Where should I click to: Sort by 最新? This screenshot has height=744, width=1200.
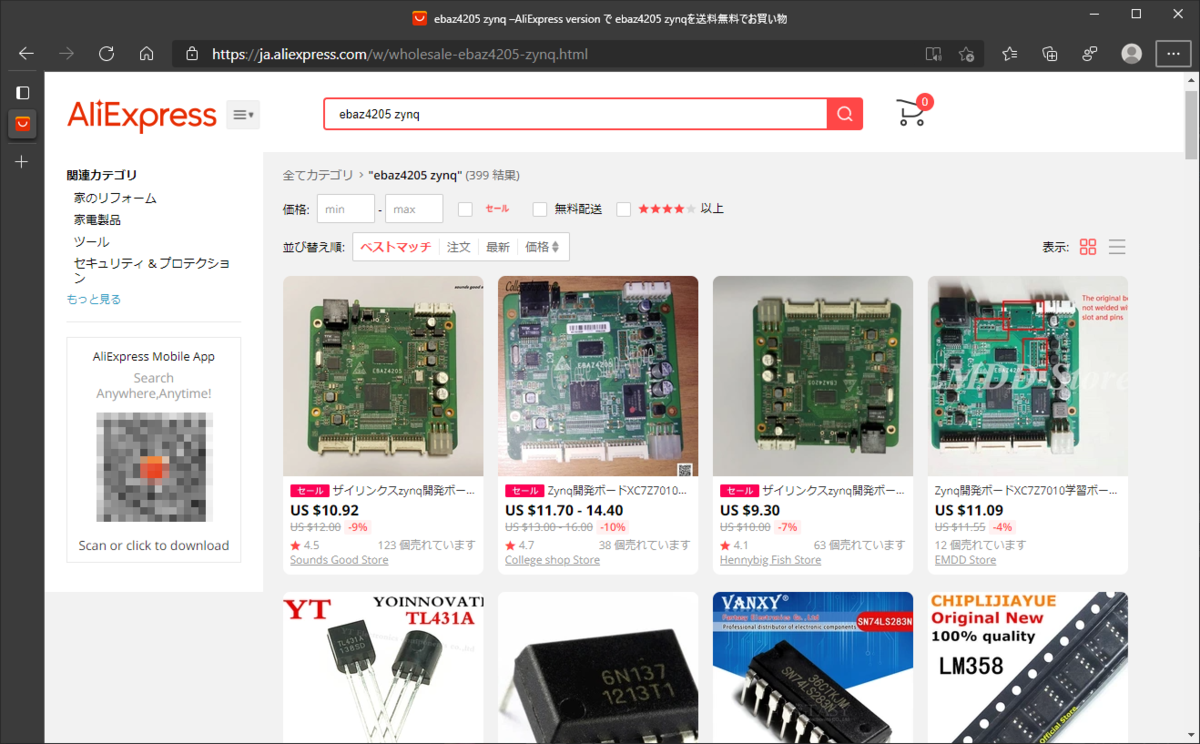coord(498,247)
